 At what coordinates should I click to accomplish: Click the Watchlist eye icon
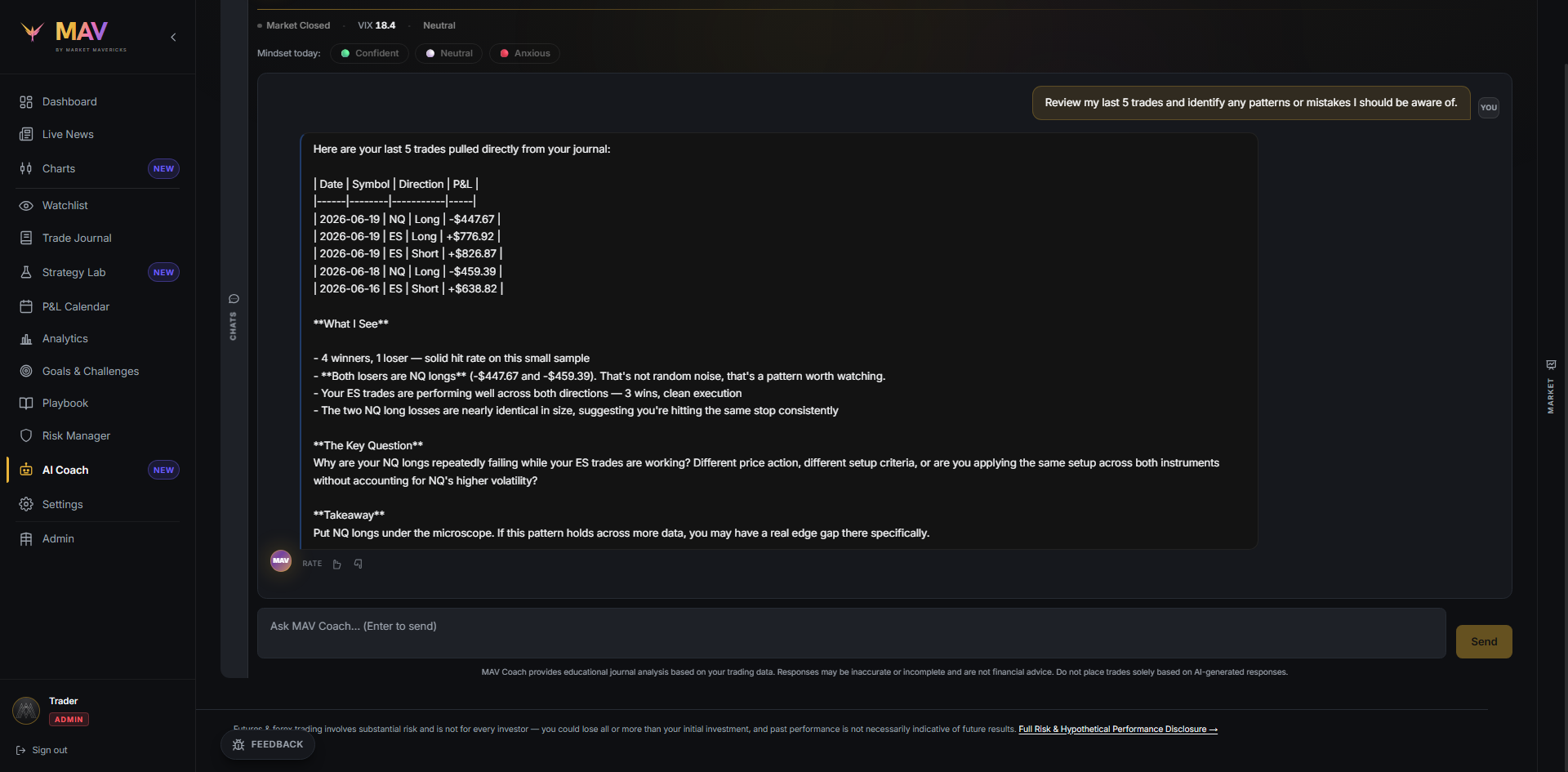point(26,205)
